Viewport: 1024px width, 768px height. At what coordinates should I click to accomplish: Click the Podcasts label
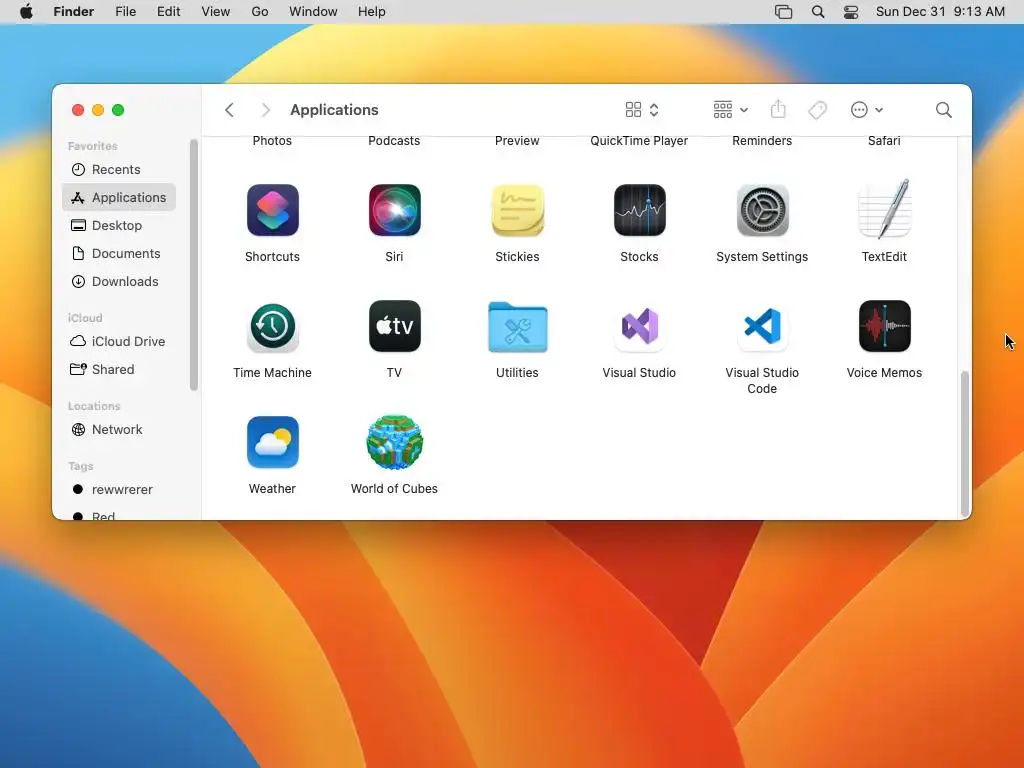coord(394,141)
